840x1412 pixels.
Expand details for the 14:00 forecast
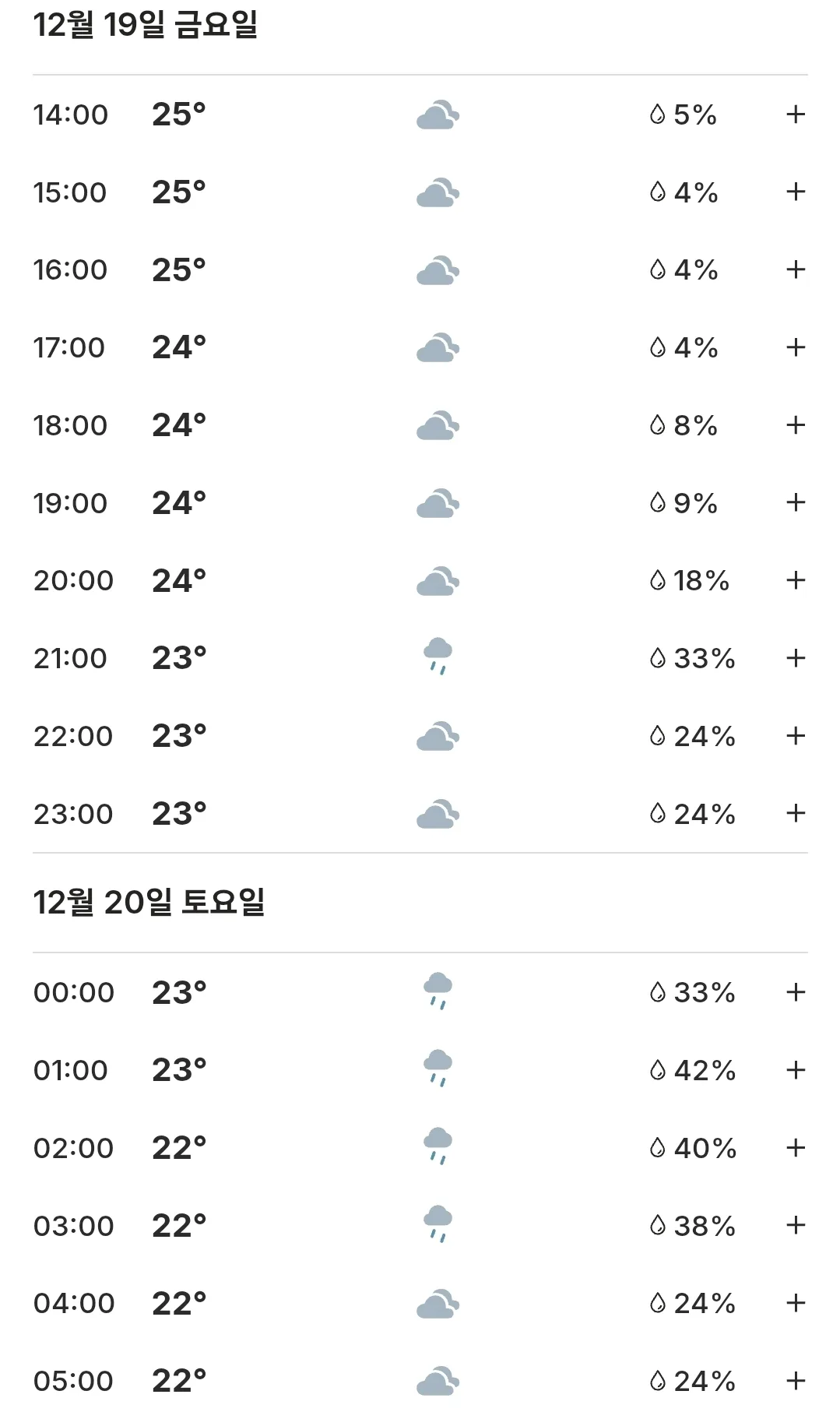coord(795,114)
